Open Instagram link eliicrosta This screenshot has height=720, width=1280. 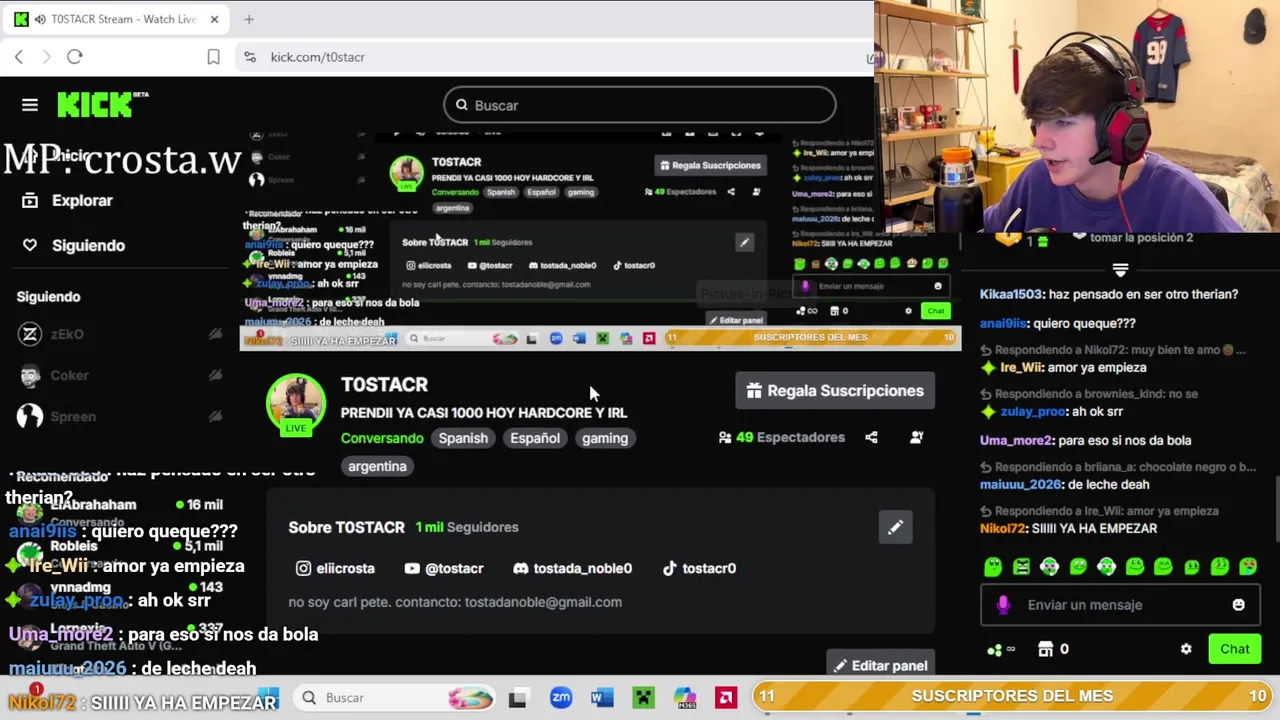[x=335, y=568]
